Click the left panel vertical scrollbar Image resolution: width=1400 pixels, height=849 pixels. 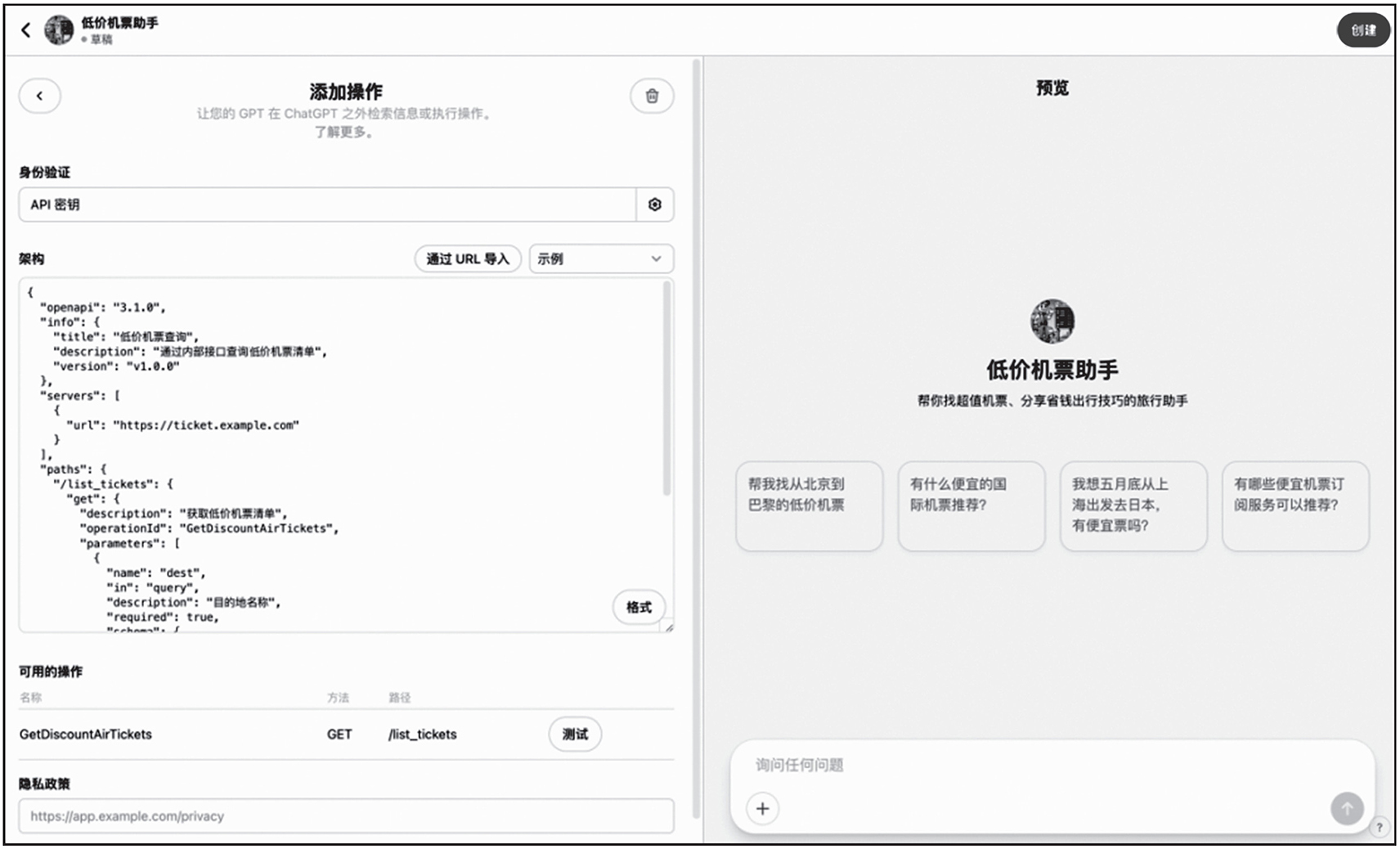tap(697, 438)
